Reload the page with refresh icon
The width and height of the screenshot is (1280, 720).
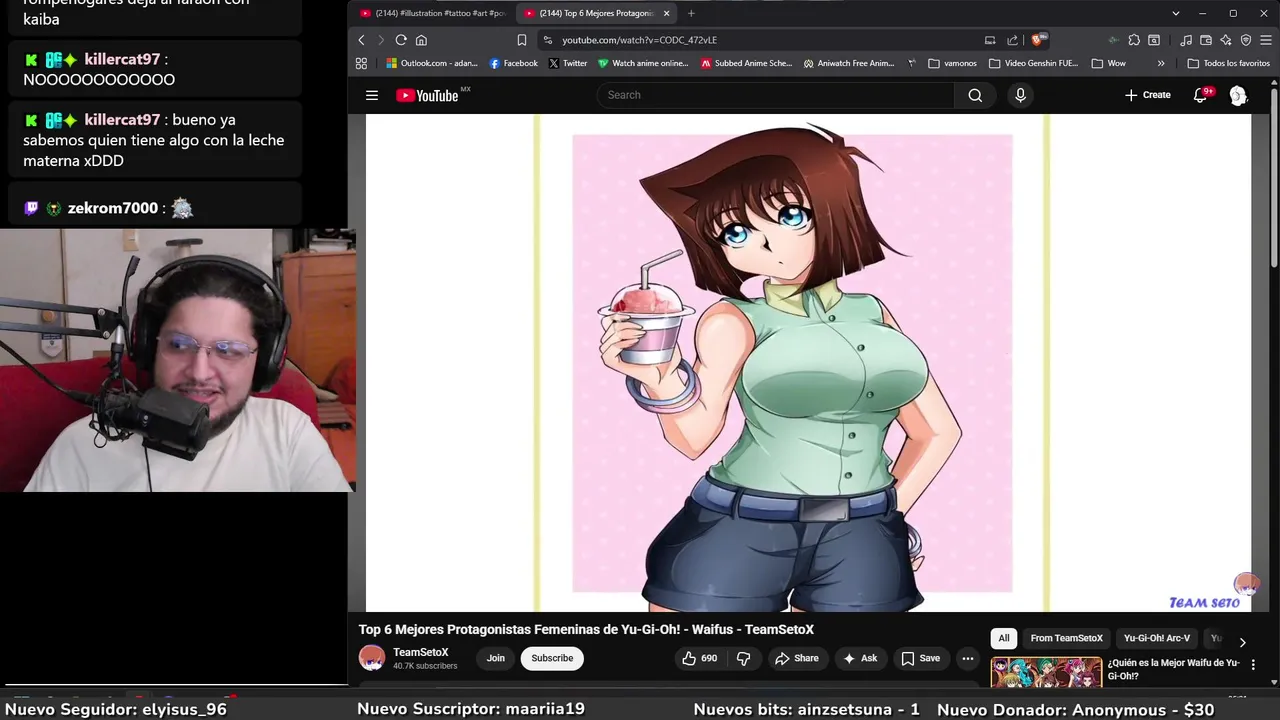click(x=401, y=40)
